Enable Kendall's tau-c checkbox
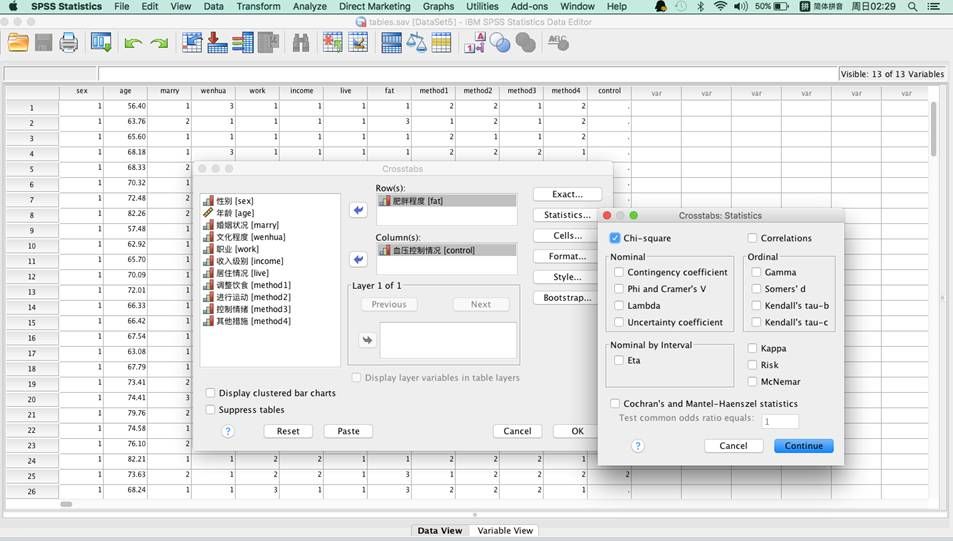This screenshot has height=541, width=953. pos(756,322)
